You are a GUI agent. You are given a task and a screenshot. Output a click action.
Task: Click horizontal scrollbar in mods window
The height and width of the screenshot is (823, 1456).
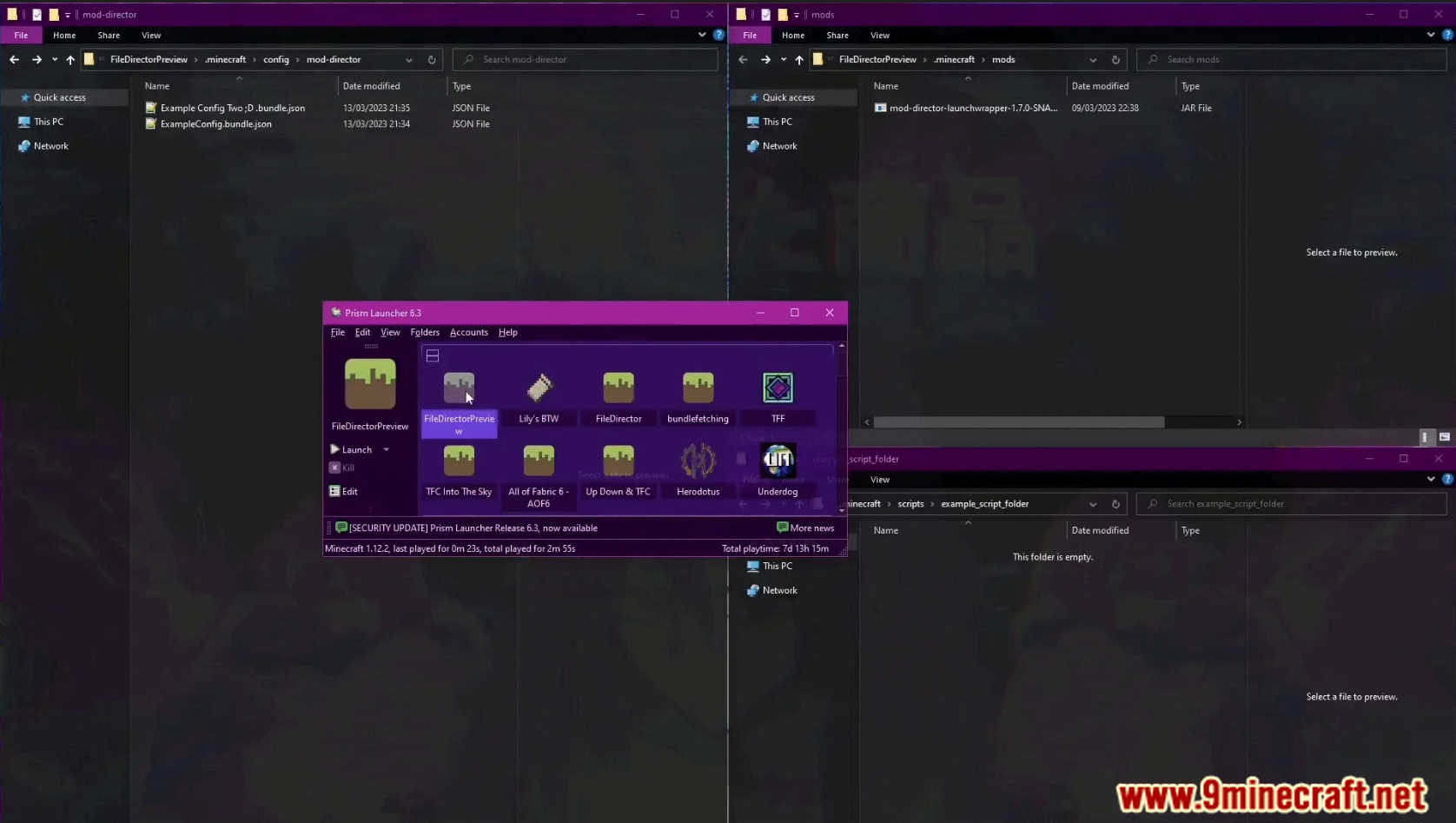click(x=1019, y=422)
